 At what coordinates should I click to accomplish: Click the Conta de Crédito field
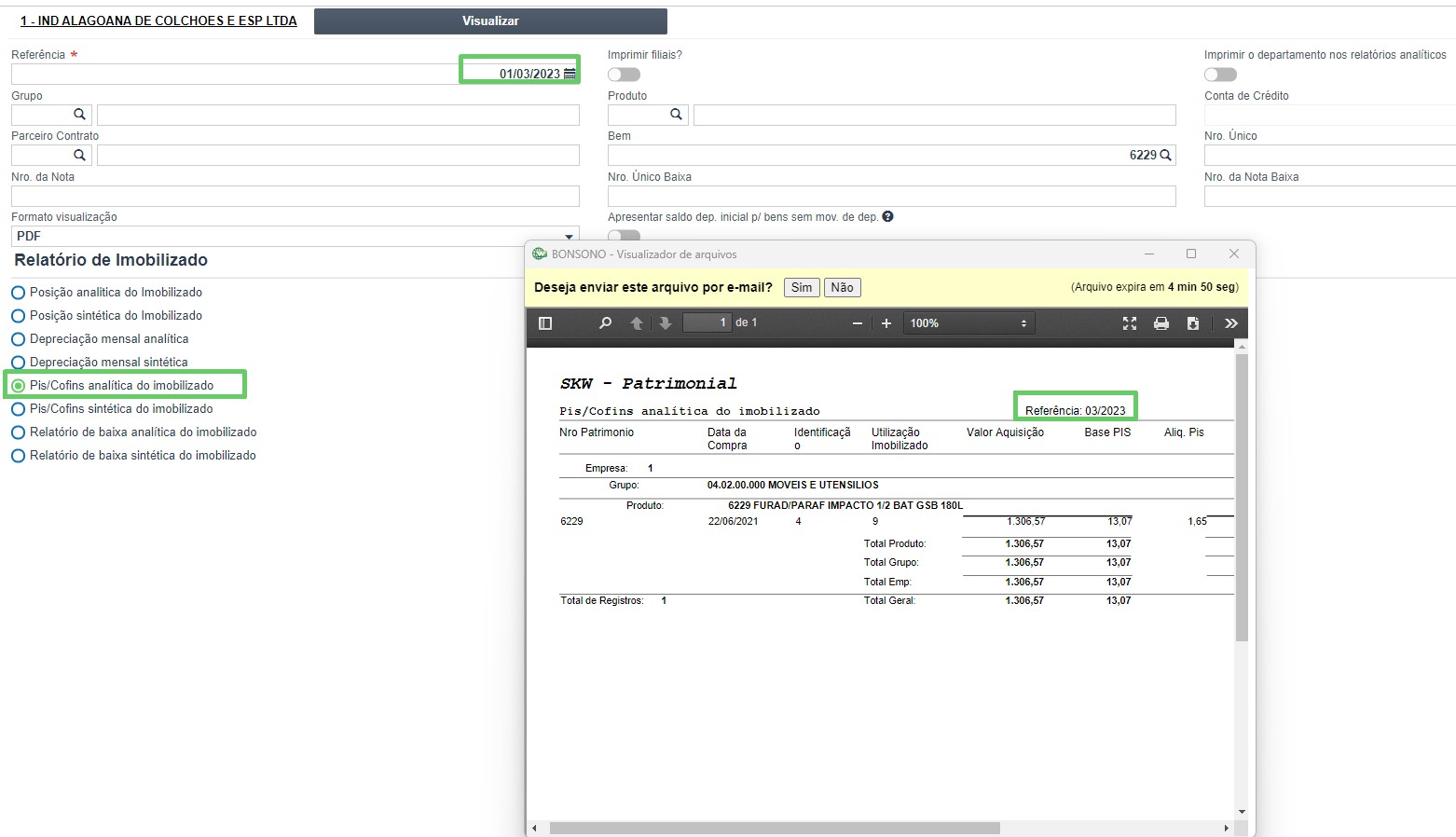click(x=1330, y=115)
